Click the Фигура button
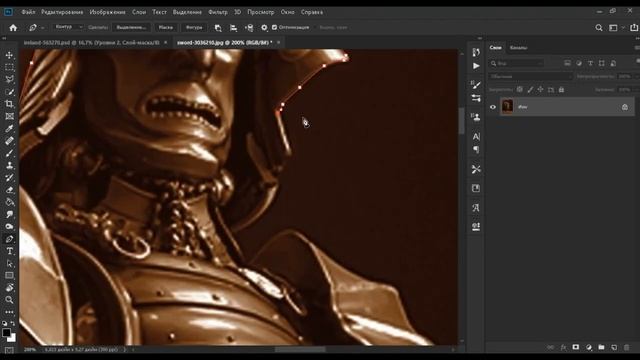This screenshot has height=360, width=640. pyautogui.click(x=194, y=27)
